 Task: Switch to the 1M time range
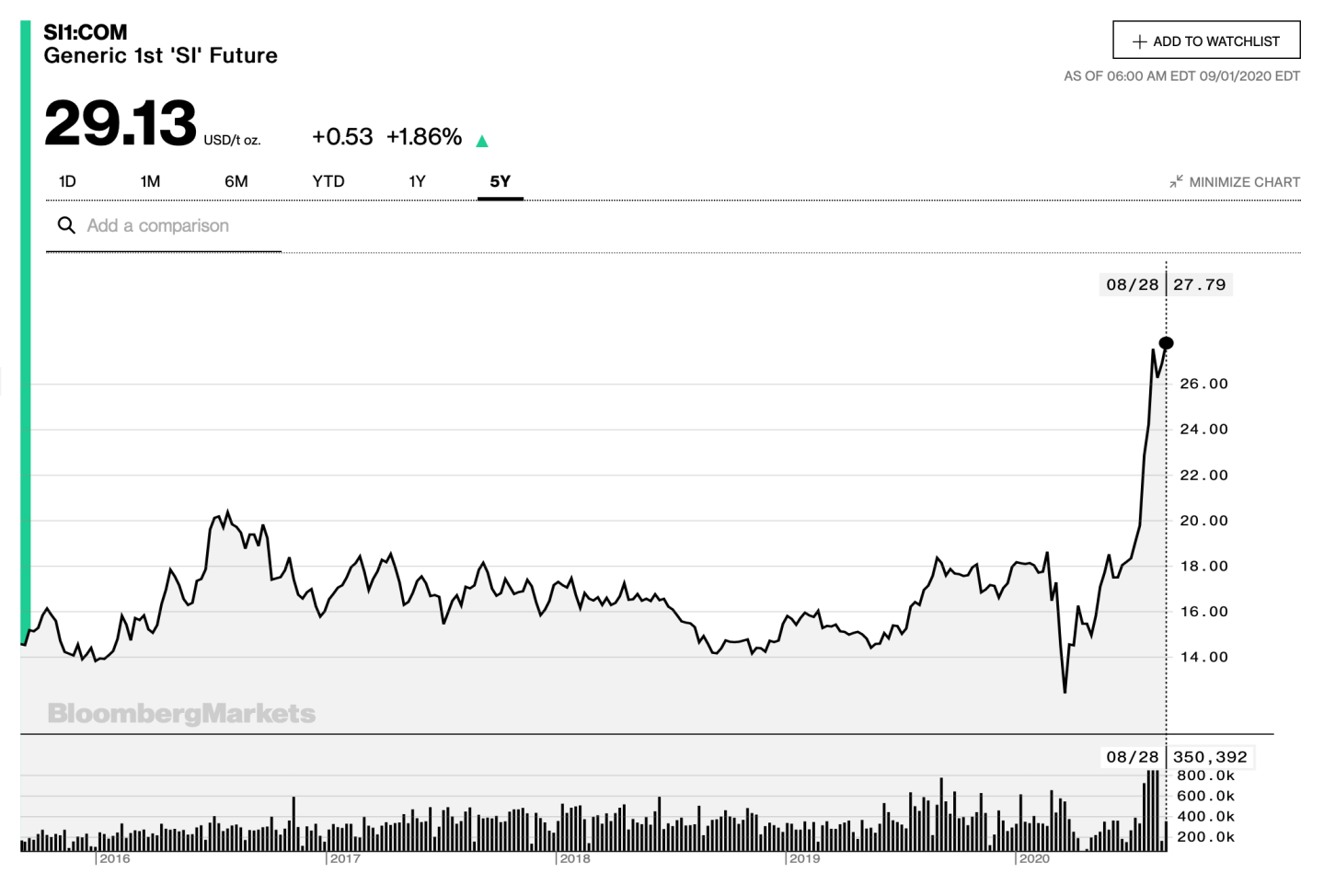click(x=150, y=181)
